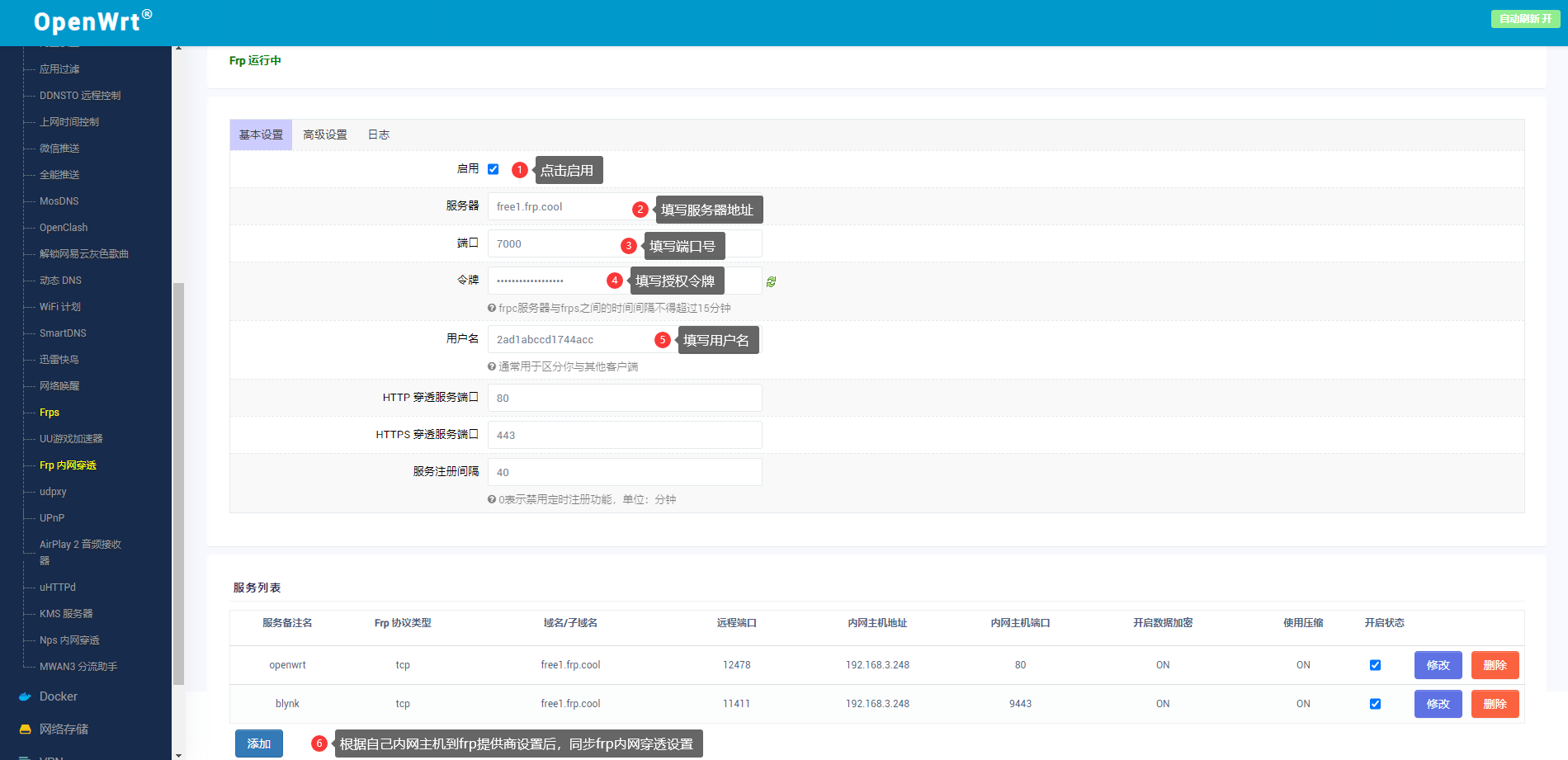Toggle the blynk service status checkbox
This screenshot has height=760, width=1568.
pyautogui.click(x=1375, y=704)
